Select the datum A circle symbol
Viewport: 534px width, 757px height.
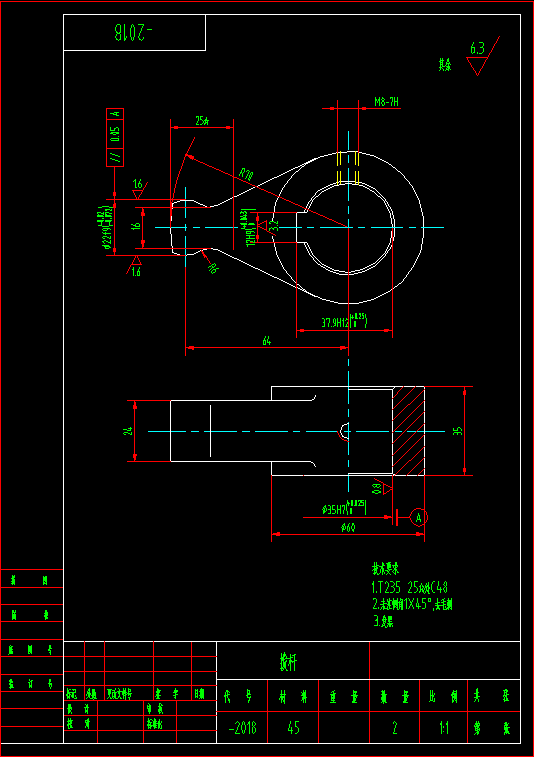[419, 518]
